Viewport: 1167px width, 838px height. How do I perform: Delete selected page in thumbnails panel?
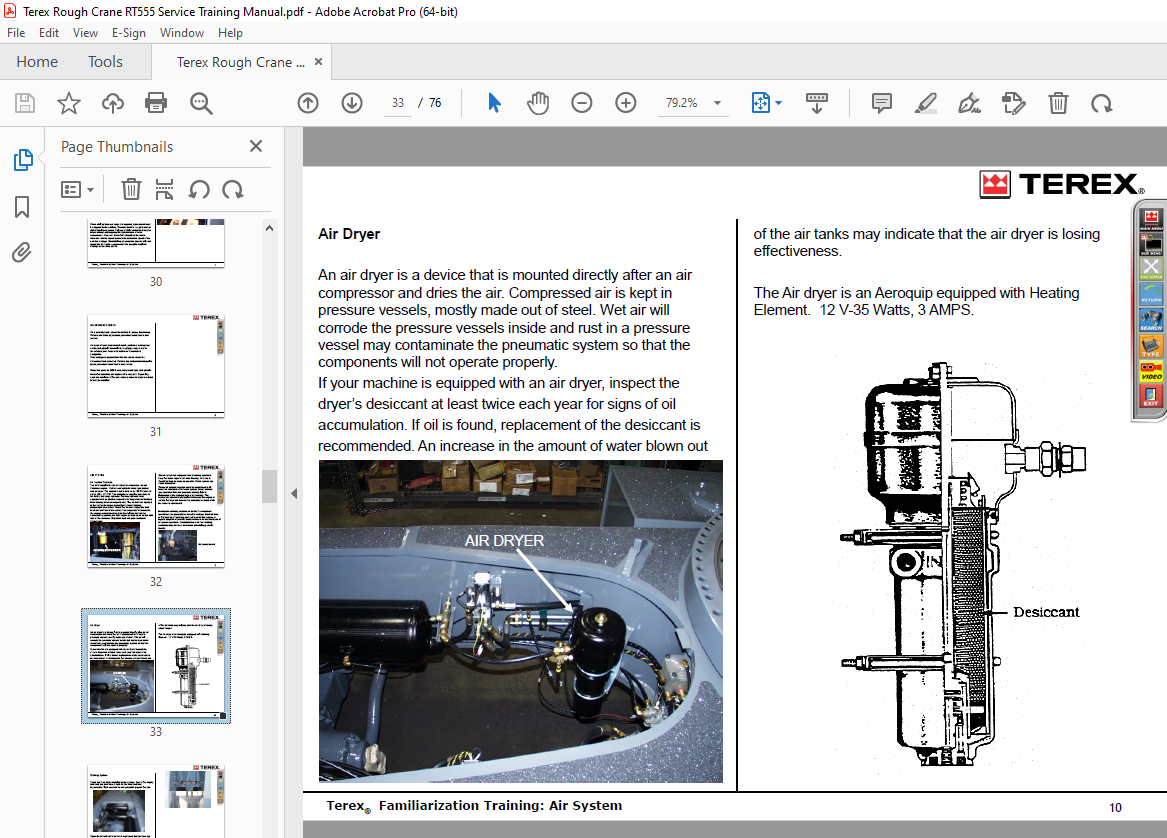click(131, 189)
